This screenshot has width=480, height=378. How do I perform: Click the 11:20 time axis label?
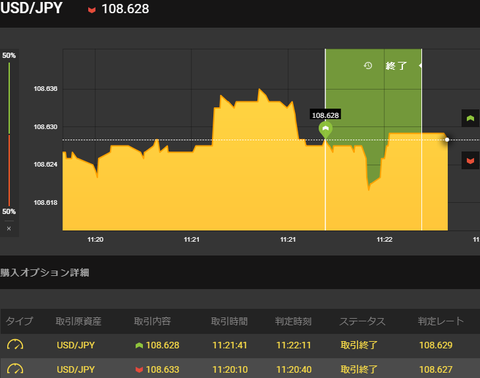[95, 239]
